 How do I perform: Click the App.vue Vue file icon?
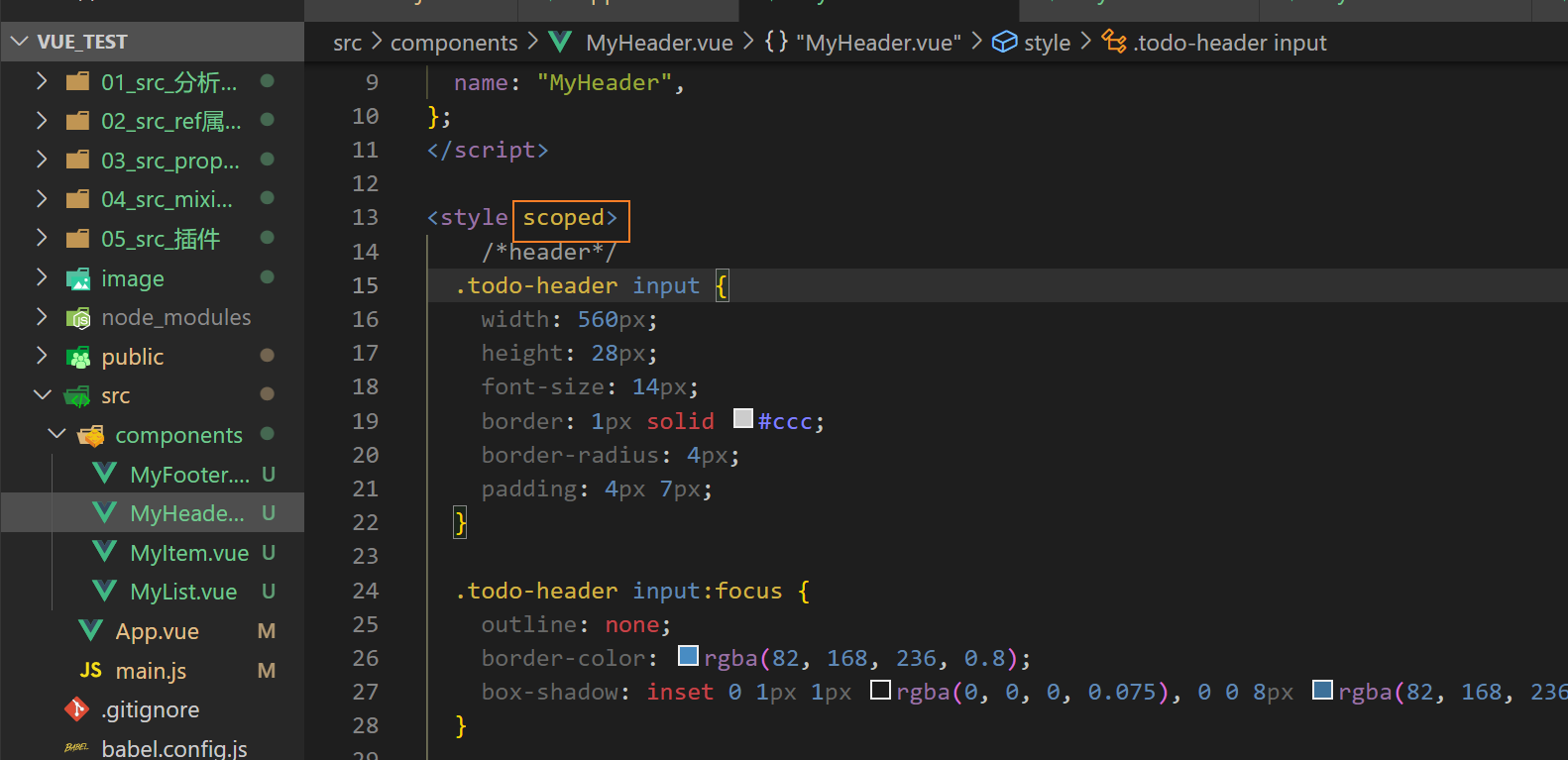point(90,630)
